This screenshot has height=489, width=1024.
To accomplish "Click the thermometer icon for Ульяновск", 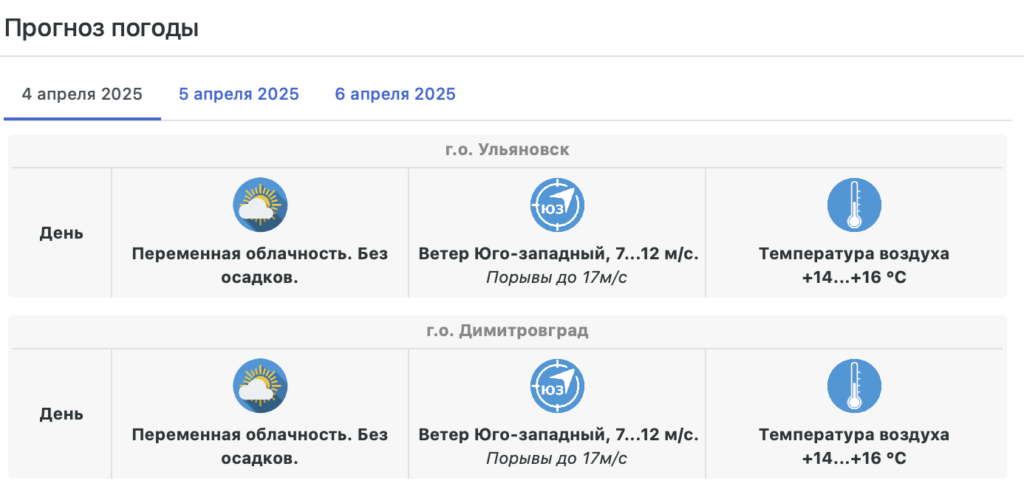I will [854, 205].
